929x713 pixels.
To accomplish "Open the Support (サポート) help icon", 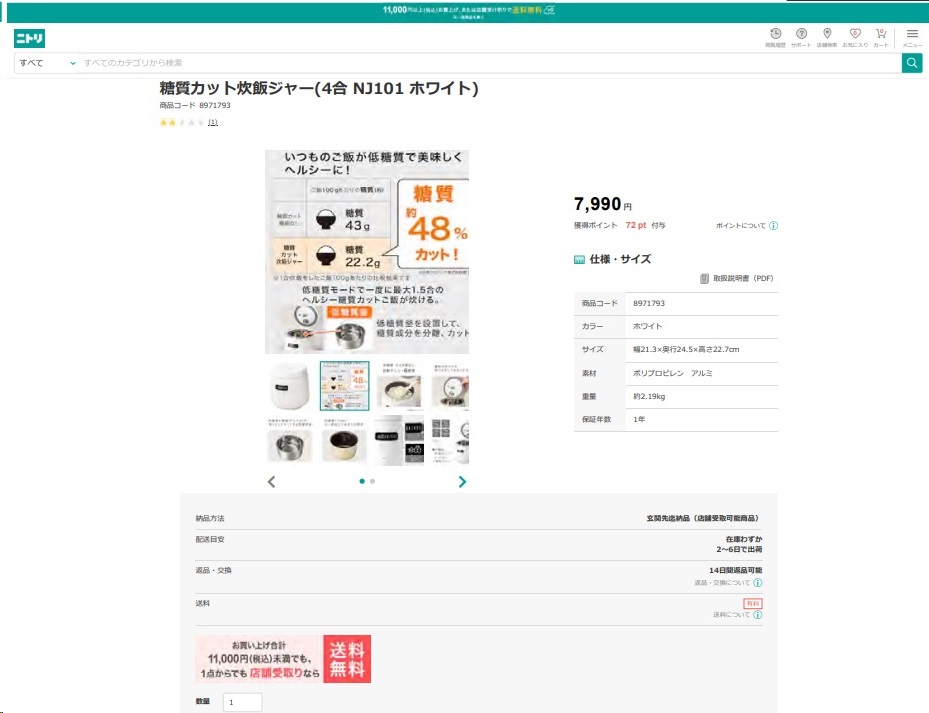I will [801, 36].
